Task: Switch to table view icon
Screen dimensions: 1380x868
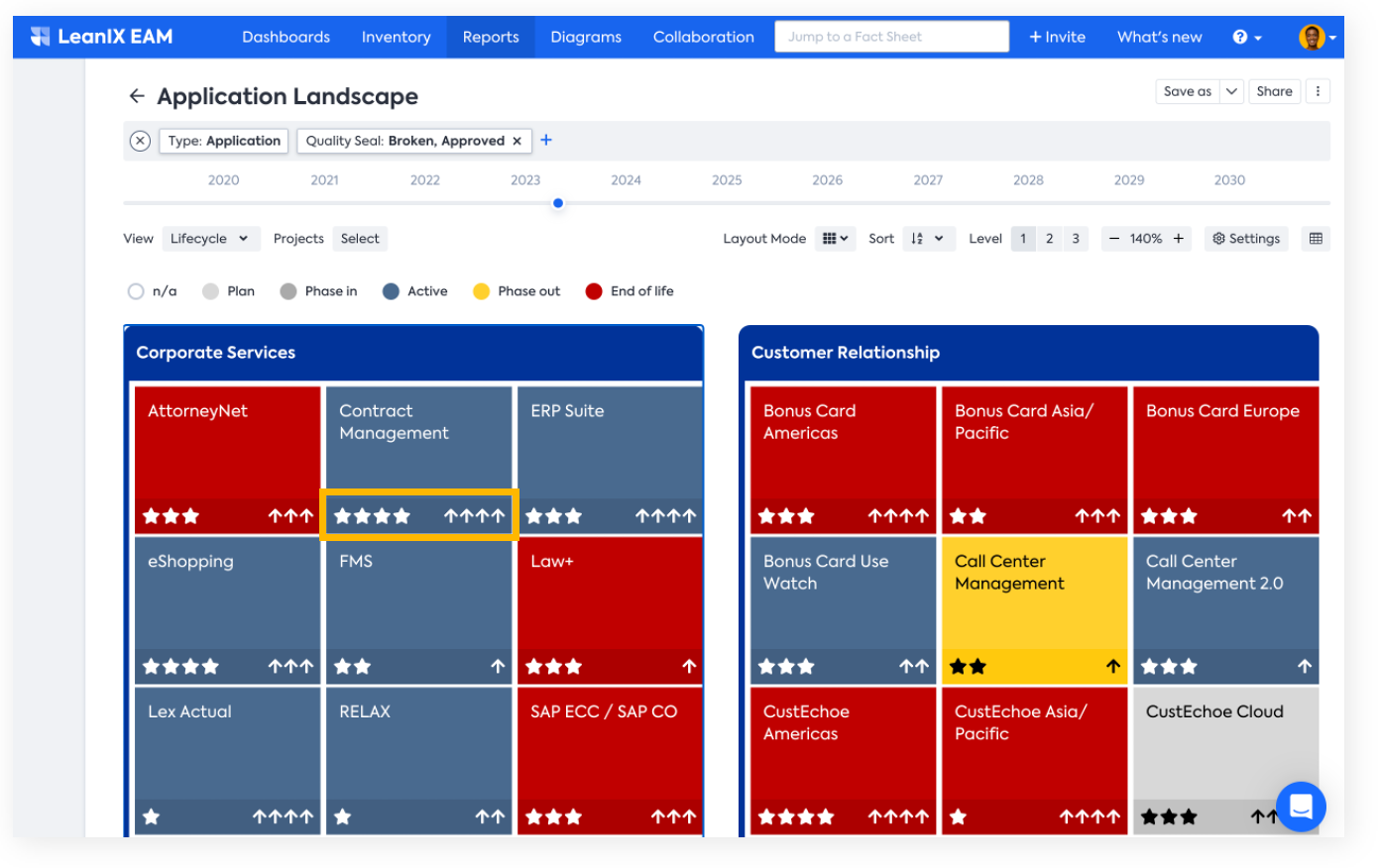Action: point(1316,239)
